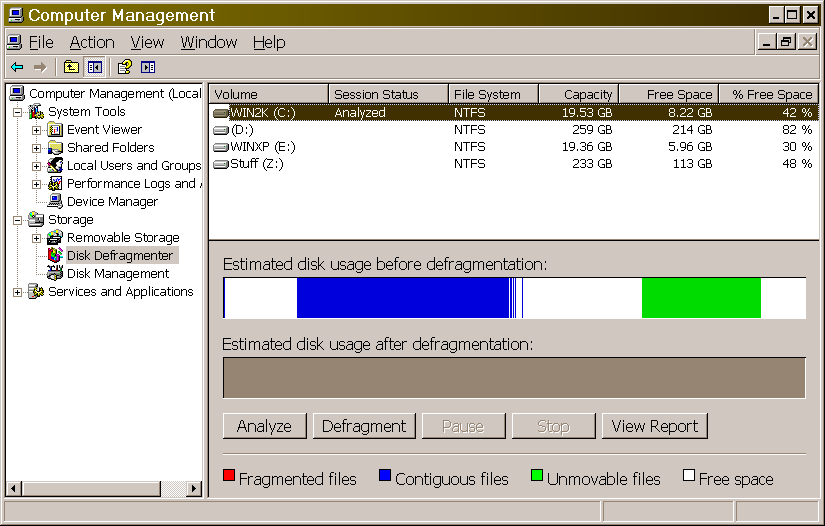Screen dimensions: 825x526
Task: Click the green Unmovable files legend swatch
Action: coord(536,476)
